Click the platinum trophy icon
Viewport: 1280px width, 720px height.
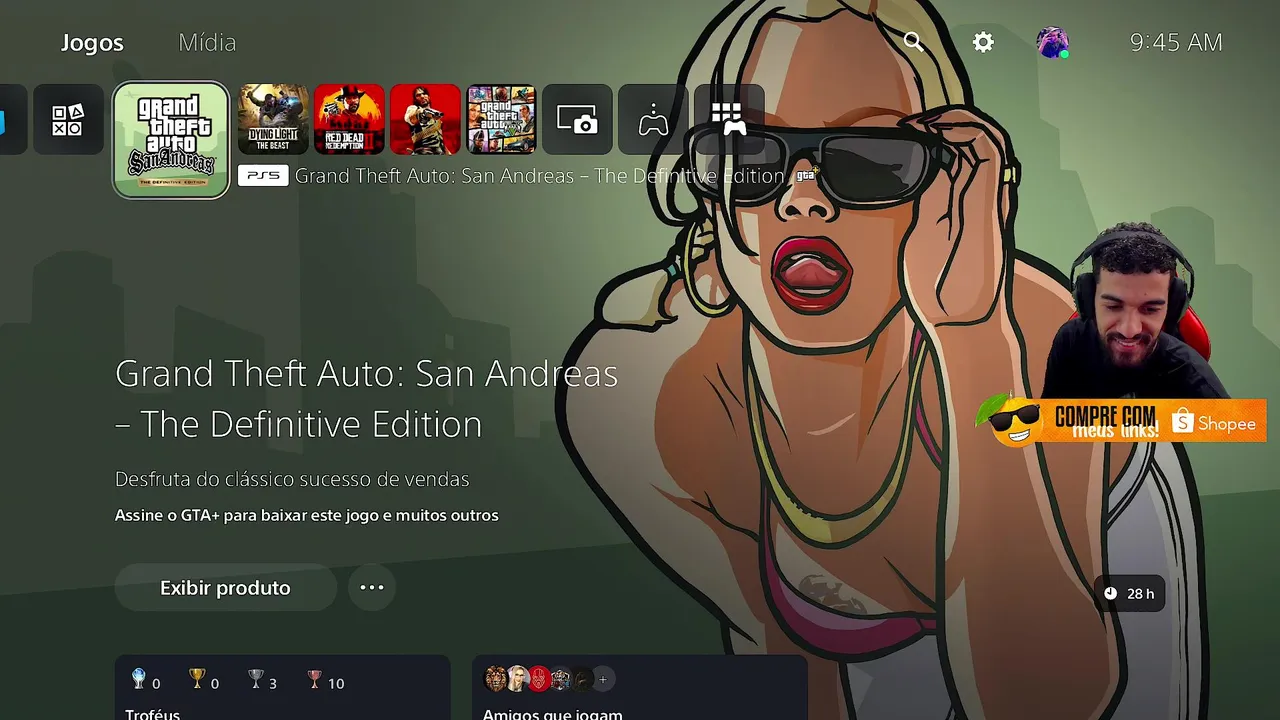coord(139,680)
